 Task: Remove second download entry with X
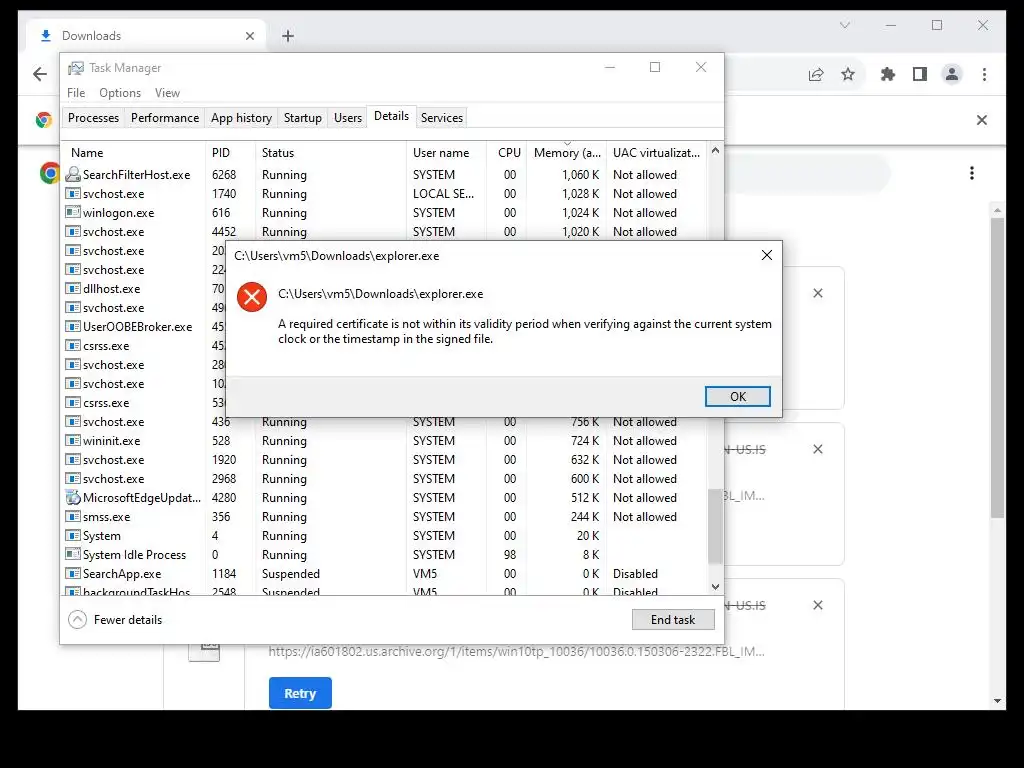[818, 449]
